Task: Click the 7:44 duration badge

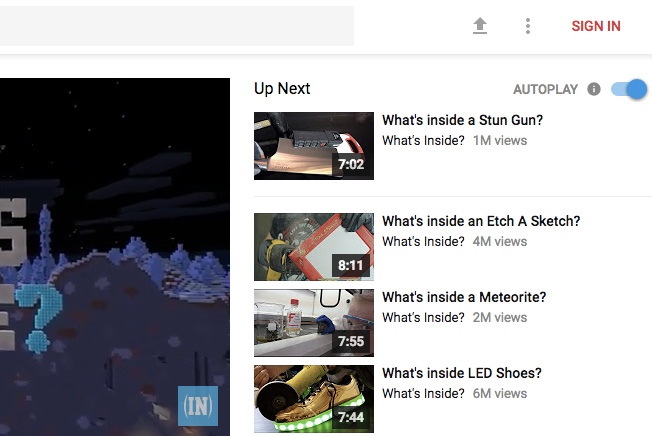Action: click(351, 417)
